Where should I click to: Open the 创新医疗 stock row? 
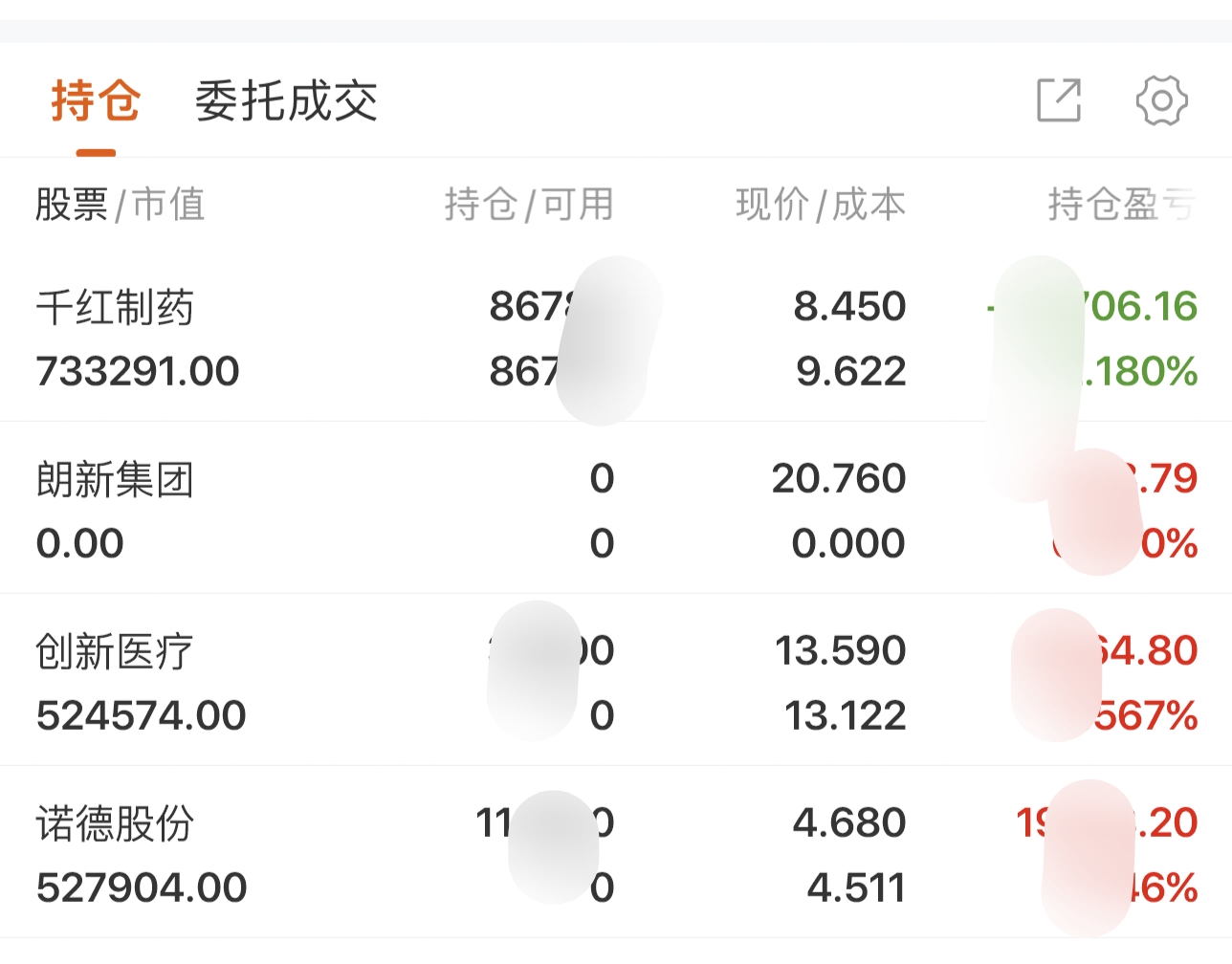pos(616,680)
